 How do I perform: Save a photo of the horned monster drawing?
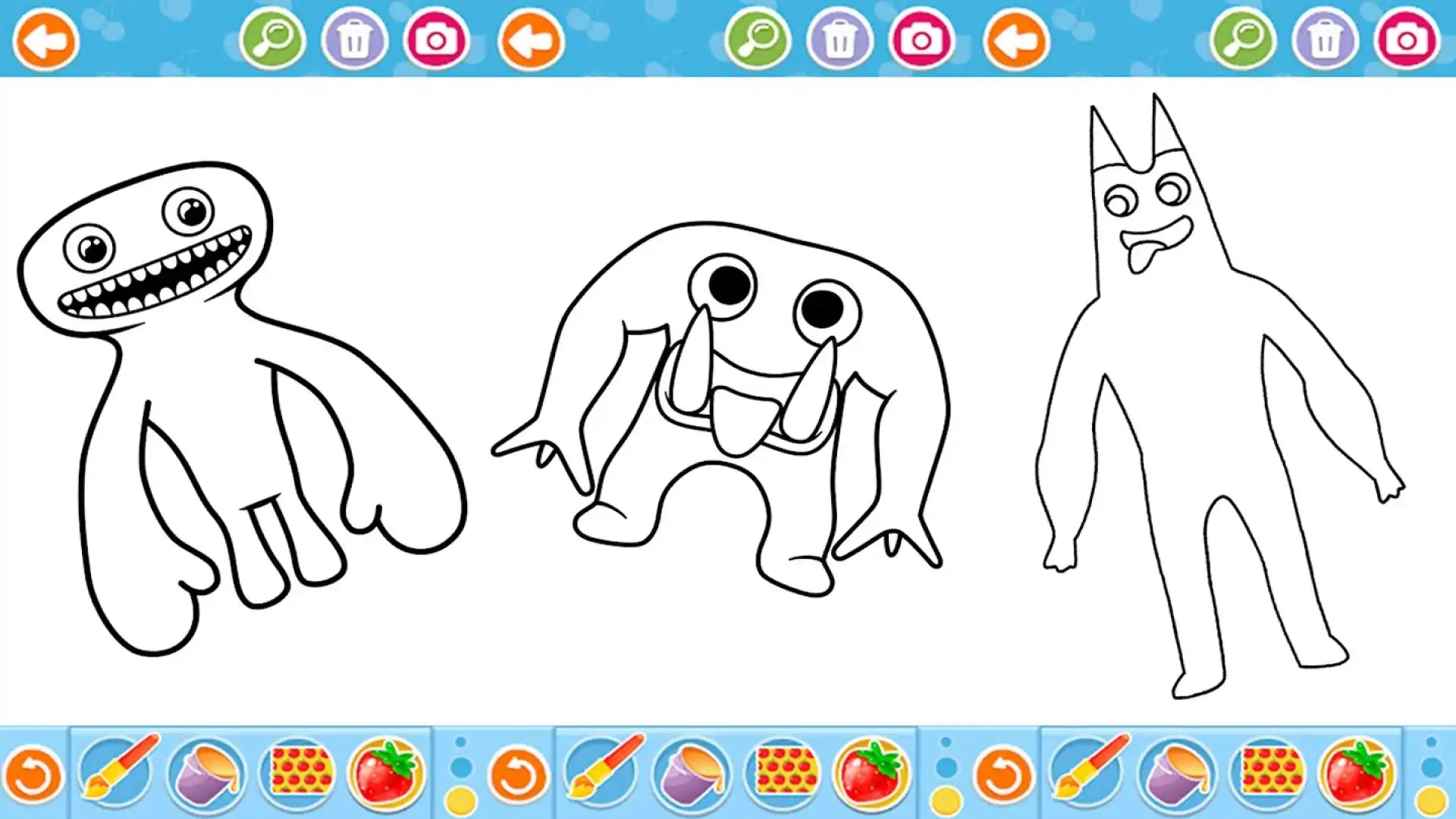pos(1407,40)
